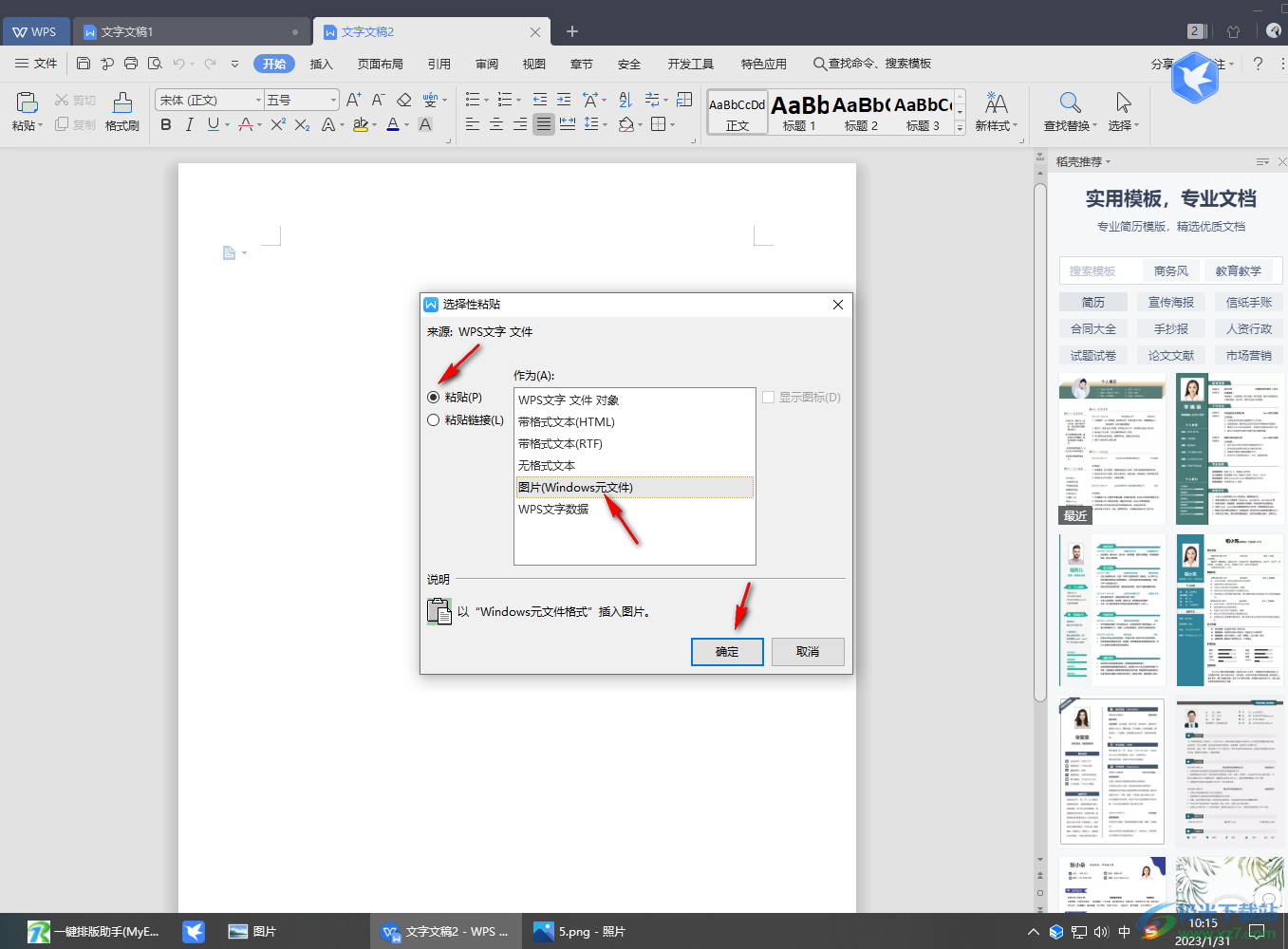Align text right icon
The image size is (1288, 949).
(520, 124)
